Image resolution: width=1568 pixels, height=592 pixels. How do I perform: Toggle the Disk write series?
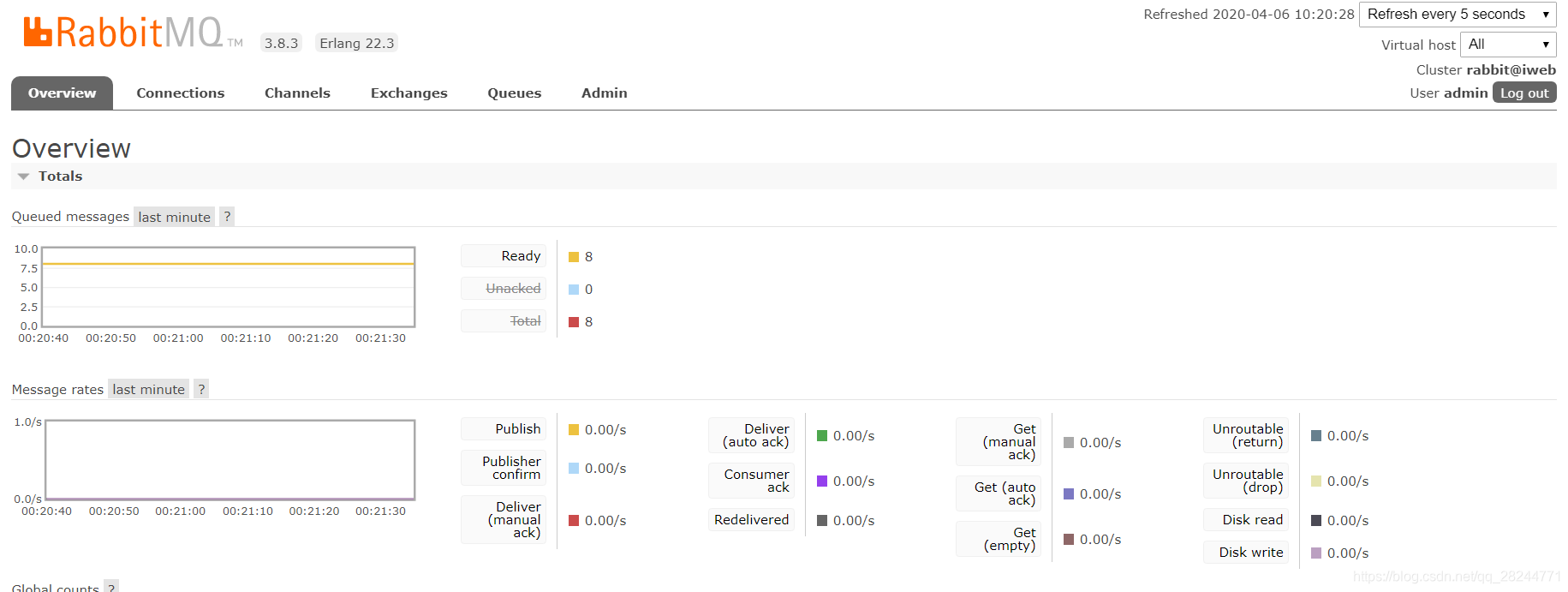pyautogui.click(x=1246, y=553)
